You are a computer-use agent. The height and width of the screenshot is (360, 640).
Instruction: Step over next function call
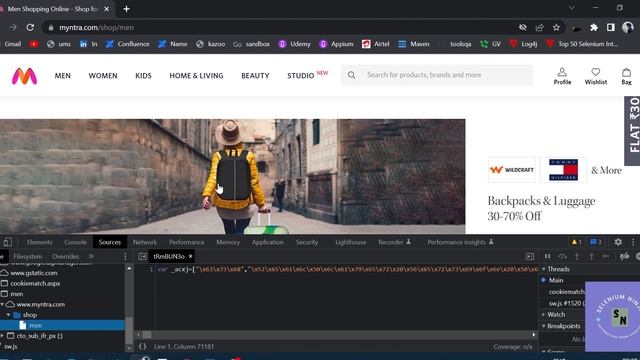(562, 256)
